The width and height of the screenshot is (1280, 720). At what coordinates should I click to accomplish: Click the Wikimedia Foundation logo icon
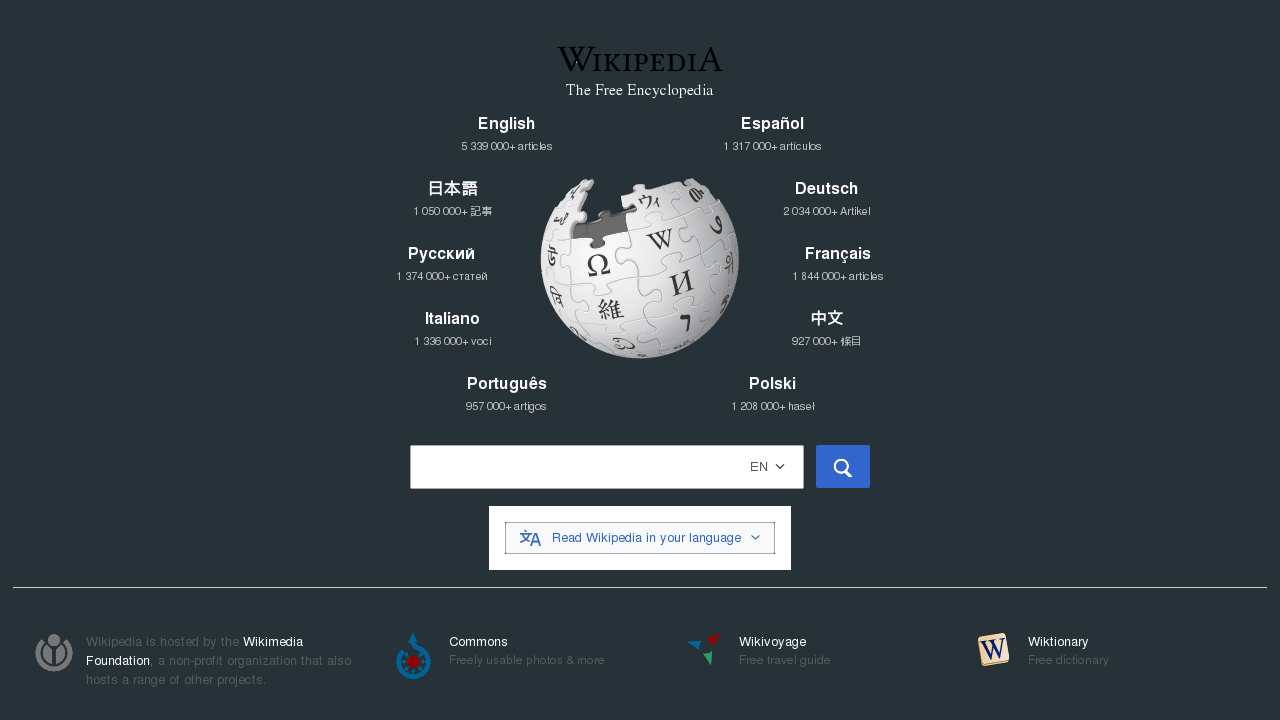[x=54, y=652]
